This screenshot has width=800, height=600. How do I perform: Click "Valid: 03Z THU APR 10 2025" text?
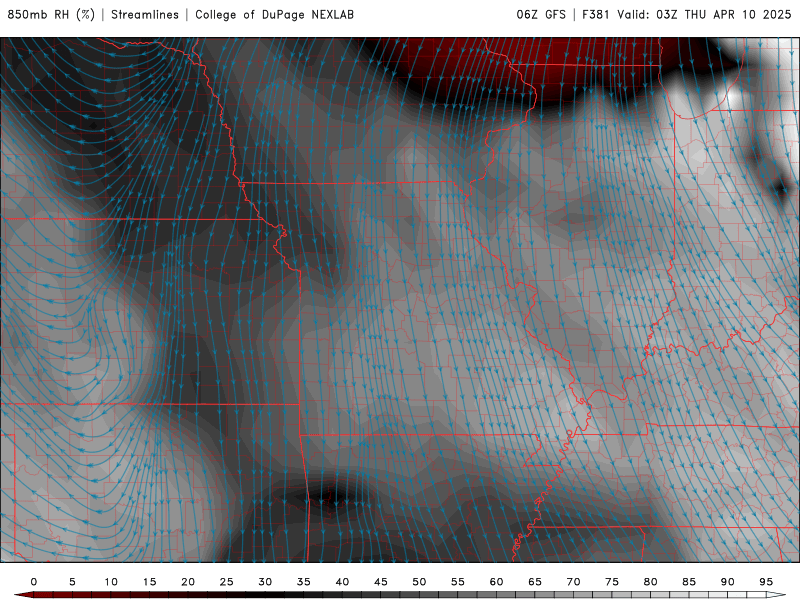704,15
